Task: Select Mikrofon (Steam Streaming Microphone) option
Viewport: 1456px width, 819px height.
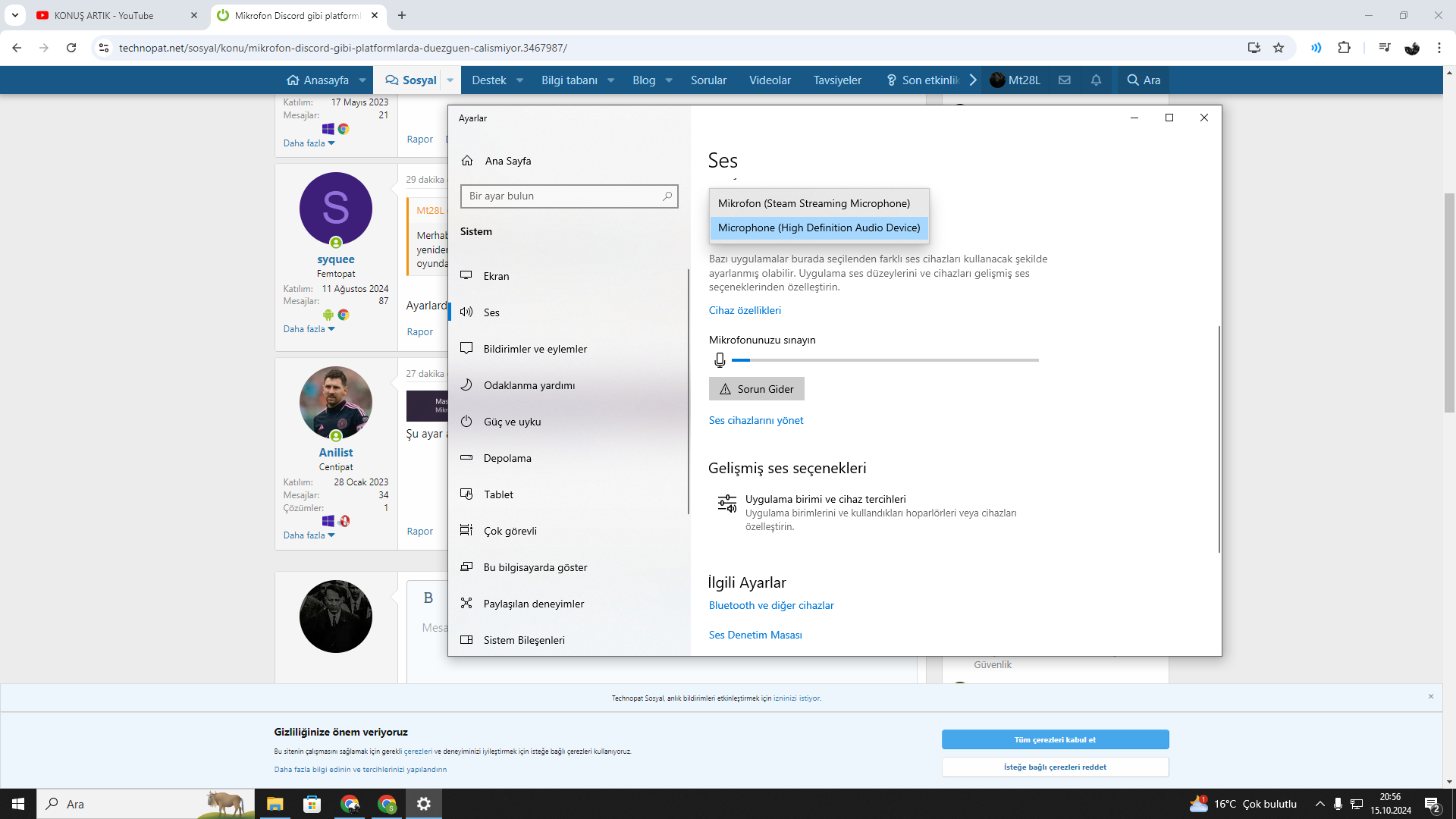Action: (x=814, y=203)
